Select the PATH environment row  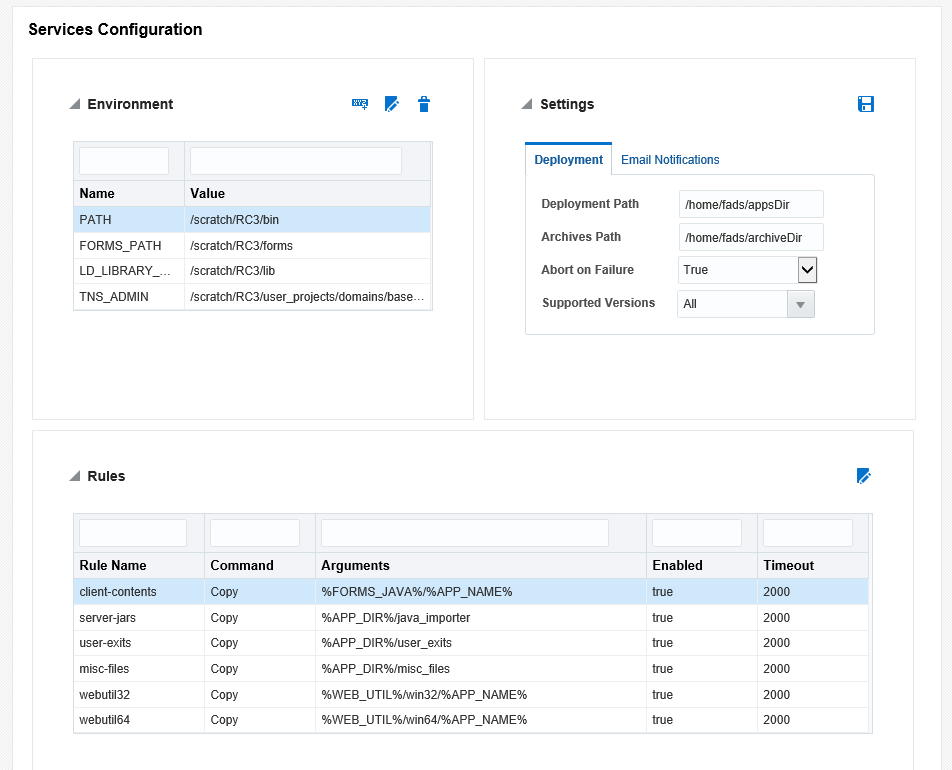pos(252,219)
